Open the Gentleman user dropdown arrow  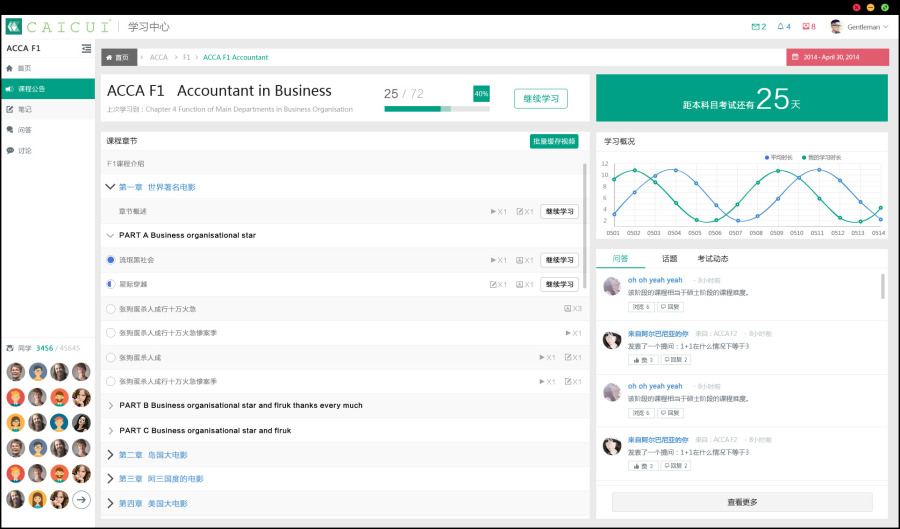coord(886,27)
